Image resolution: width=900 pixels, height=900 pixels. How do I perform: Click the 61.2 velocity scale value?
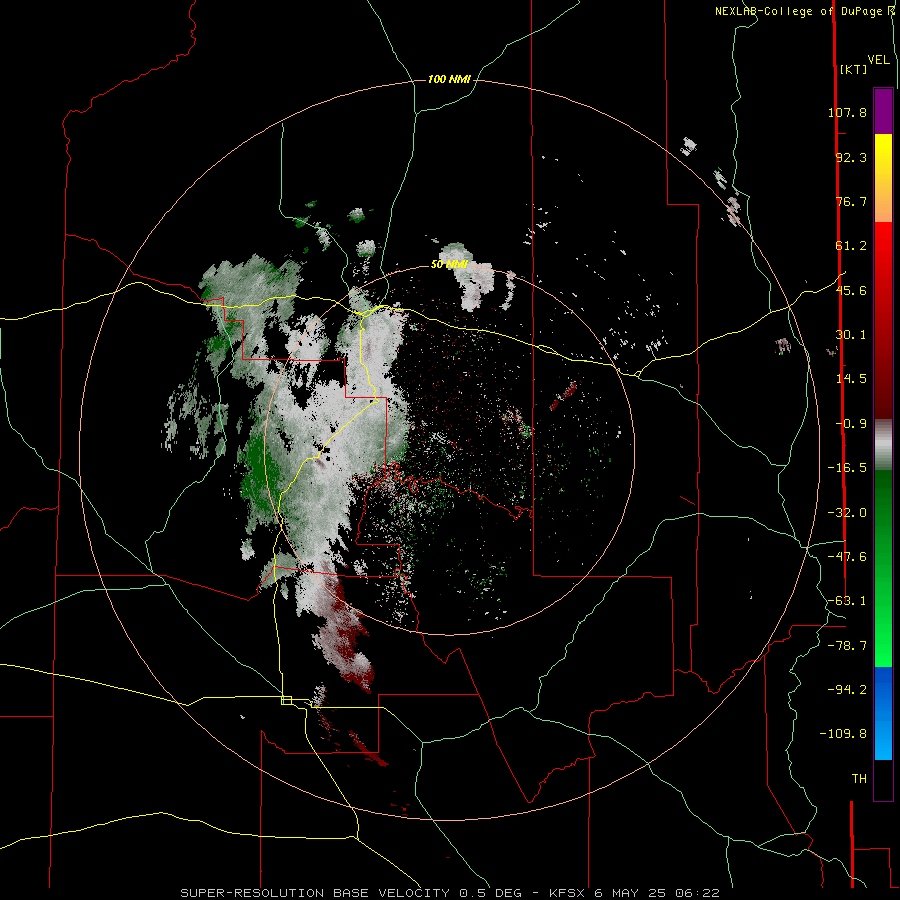(x=851, y=246)
